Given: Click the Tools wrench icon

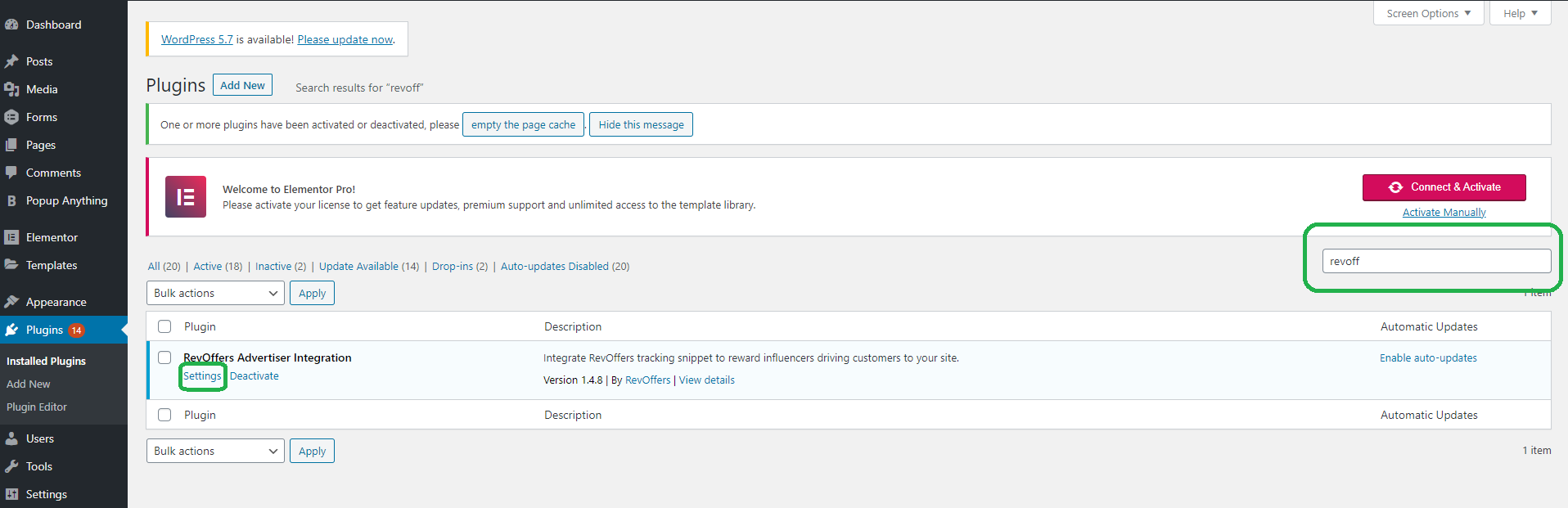Looking at the screenshot, I should [11, 466].
